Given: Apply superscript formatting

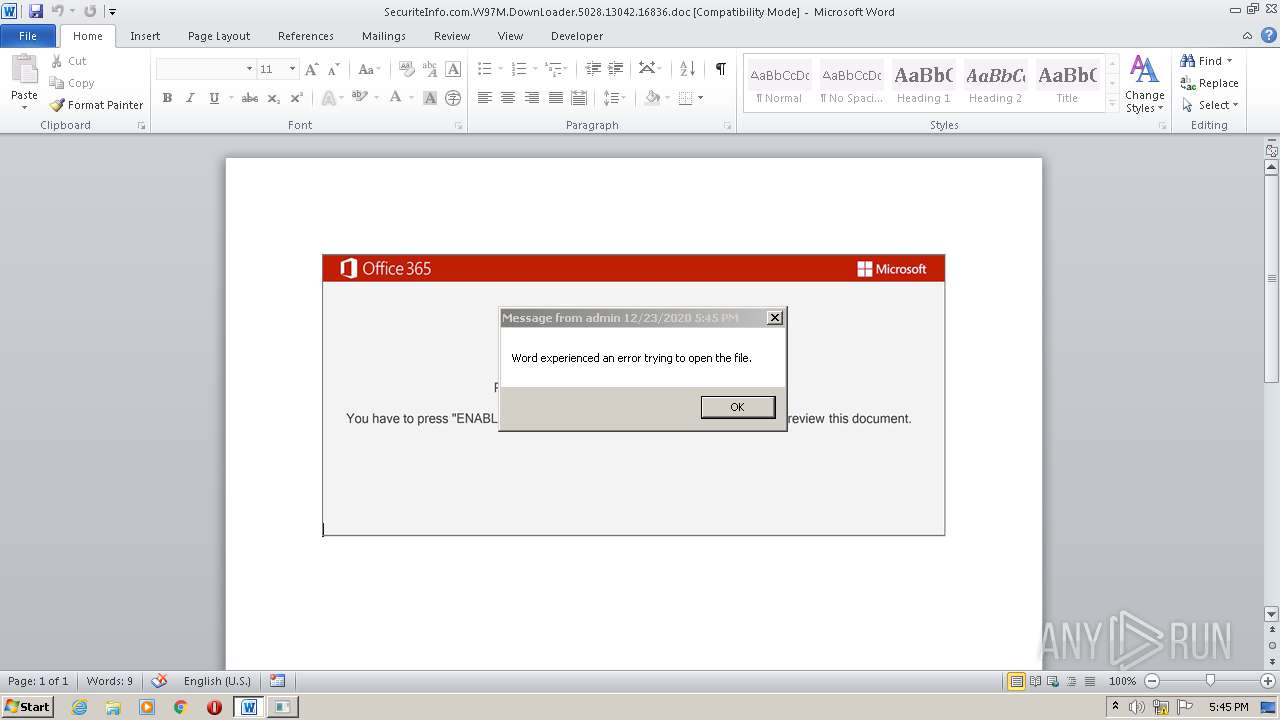Looking at the screenshot, I should (x=297, y=98).
